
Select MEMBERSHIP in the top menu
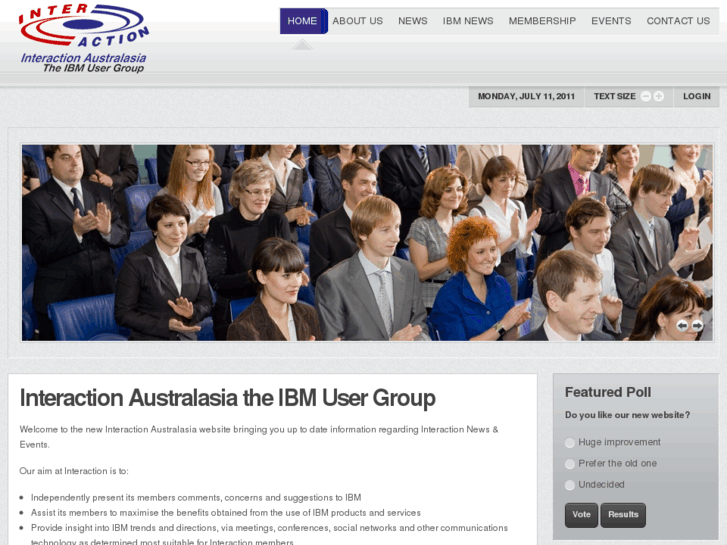[542, 21]
